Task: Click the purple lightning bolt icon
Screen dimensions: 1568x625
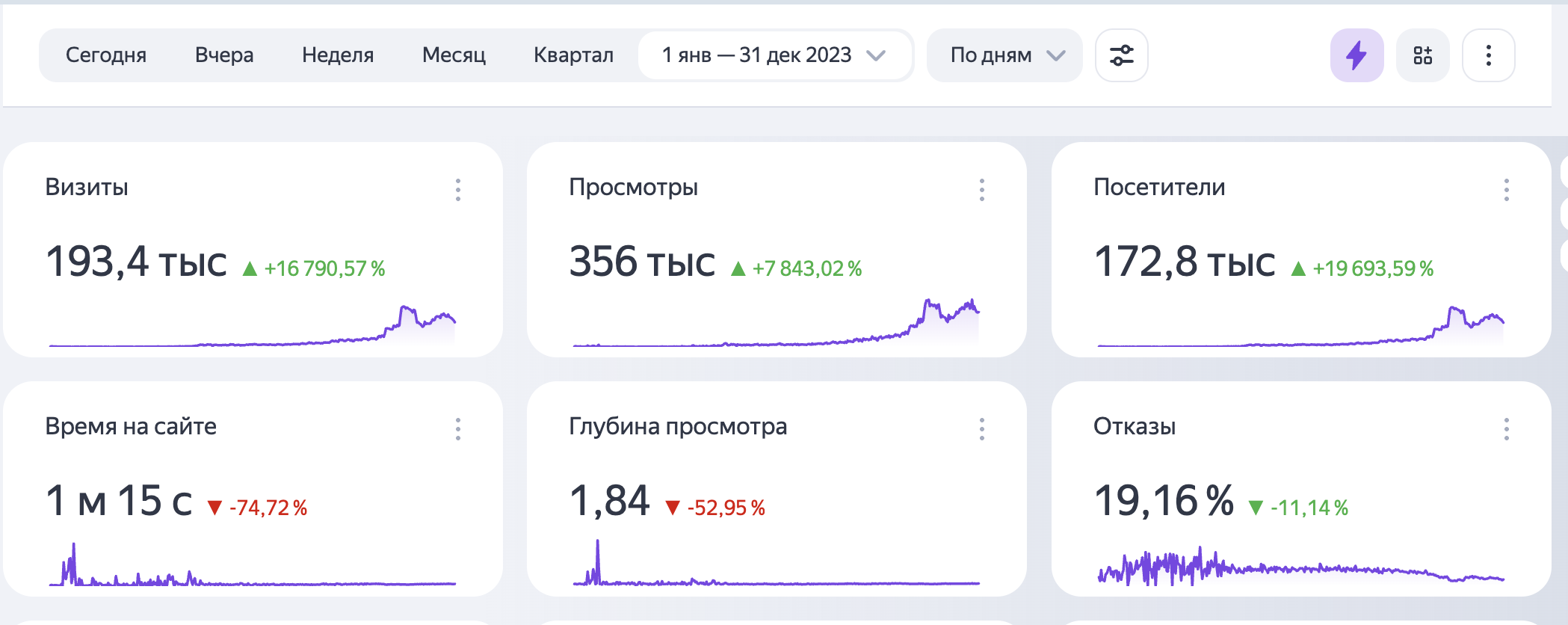Action: (1356, 55)
